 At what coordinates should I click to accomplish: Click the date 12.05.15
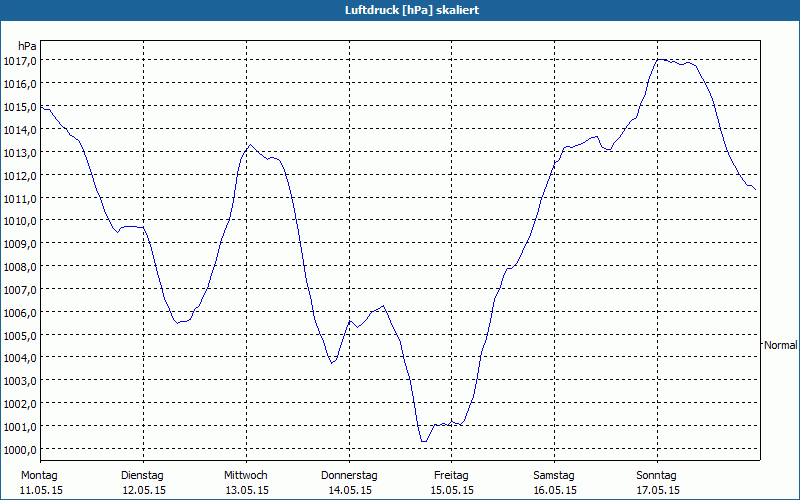(144, 491)
